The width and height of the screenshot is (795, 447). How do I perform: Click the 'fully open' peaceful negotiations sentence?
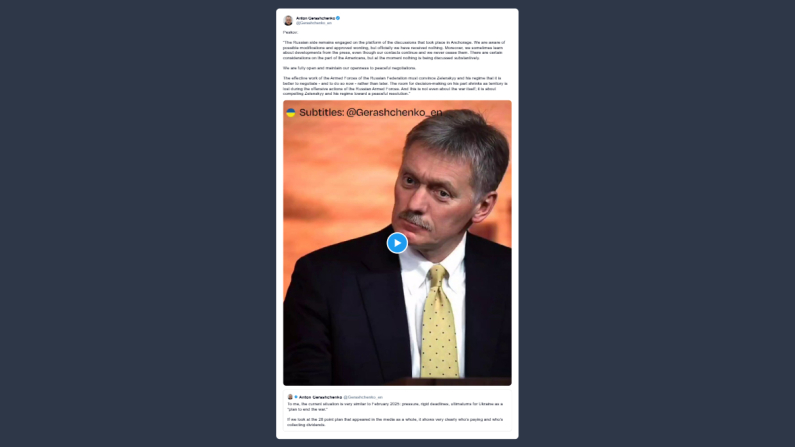pyautogui.click(x=349, y=68)
